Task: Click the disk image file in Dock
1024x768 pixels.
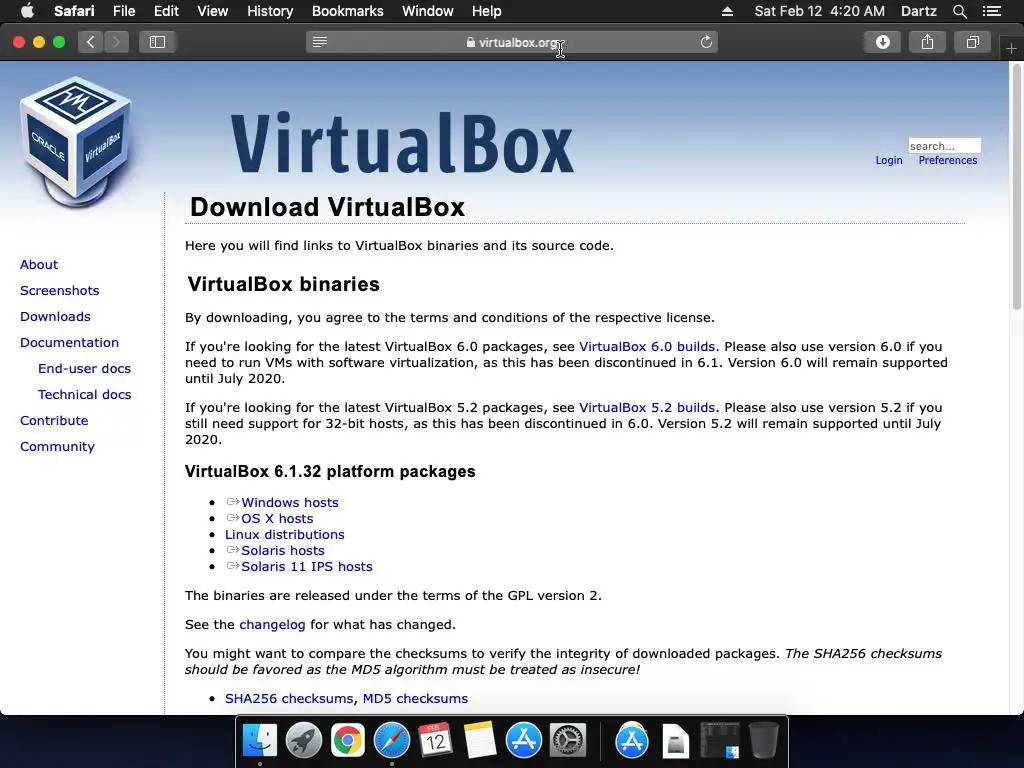Action: coord(675,741)
